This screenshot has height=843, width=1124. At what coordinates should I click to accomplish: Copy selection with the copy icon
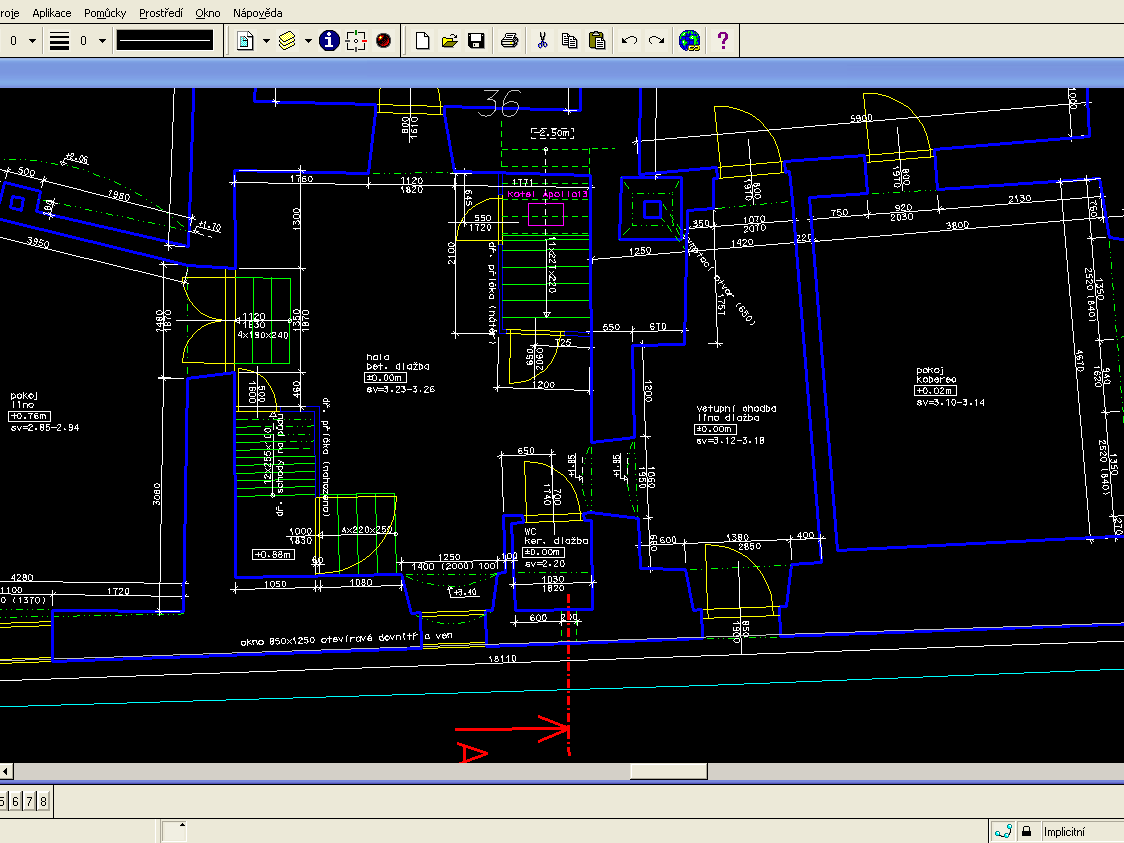(570, 41)
